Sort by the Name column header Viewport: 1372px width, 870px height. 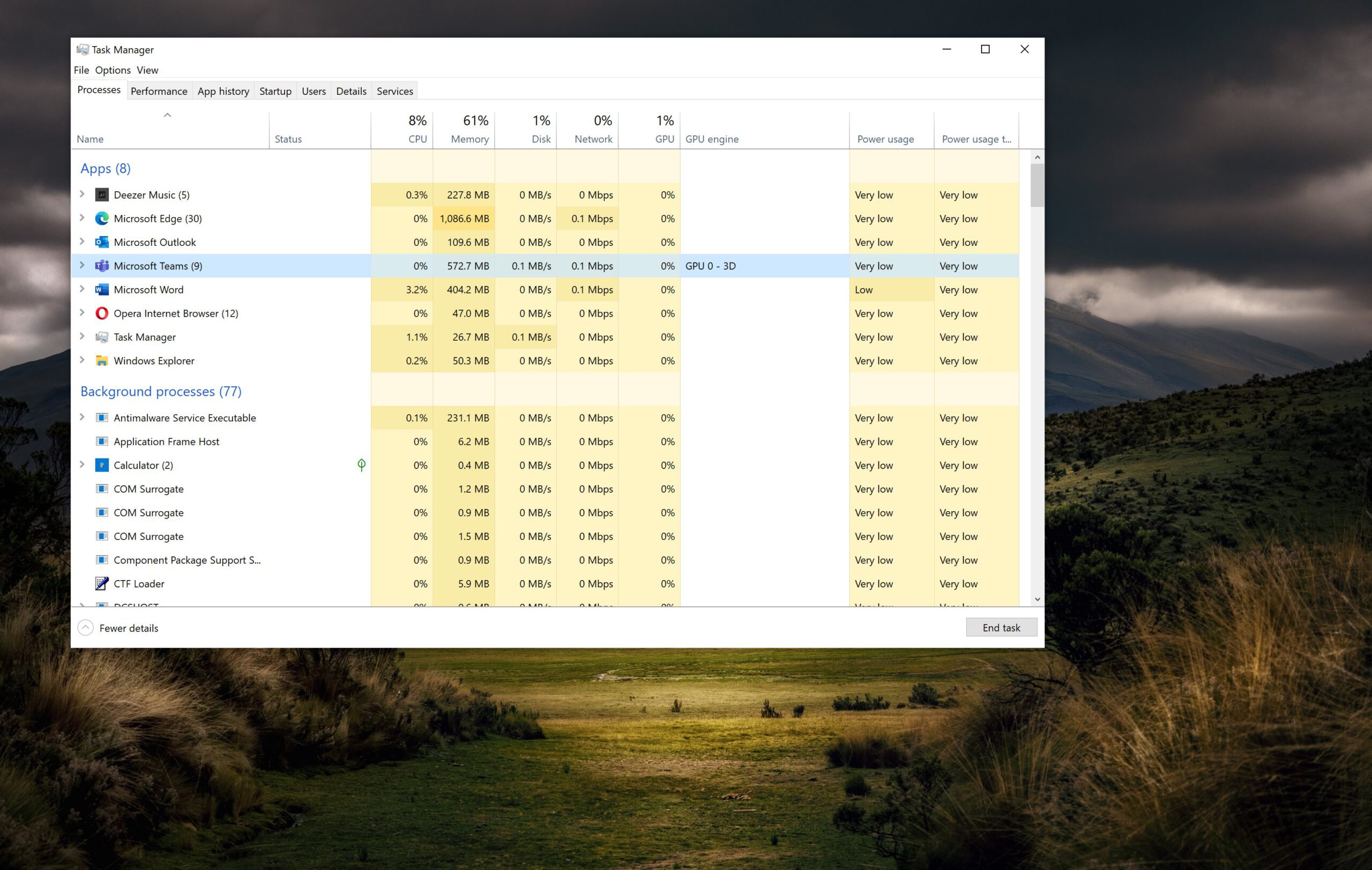(x=170, y=130)
